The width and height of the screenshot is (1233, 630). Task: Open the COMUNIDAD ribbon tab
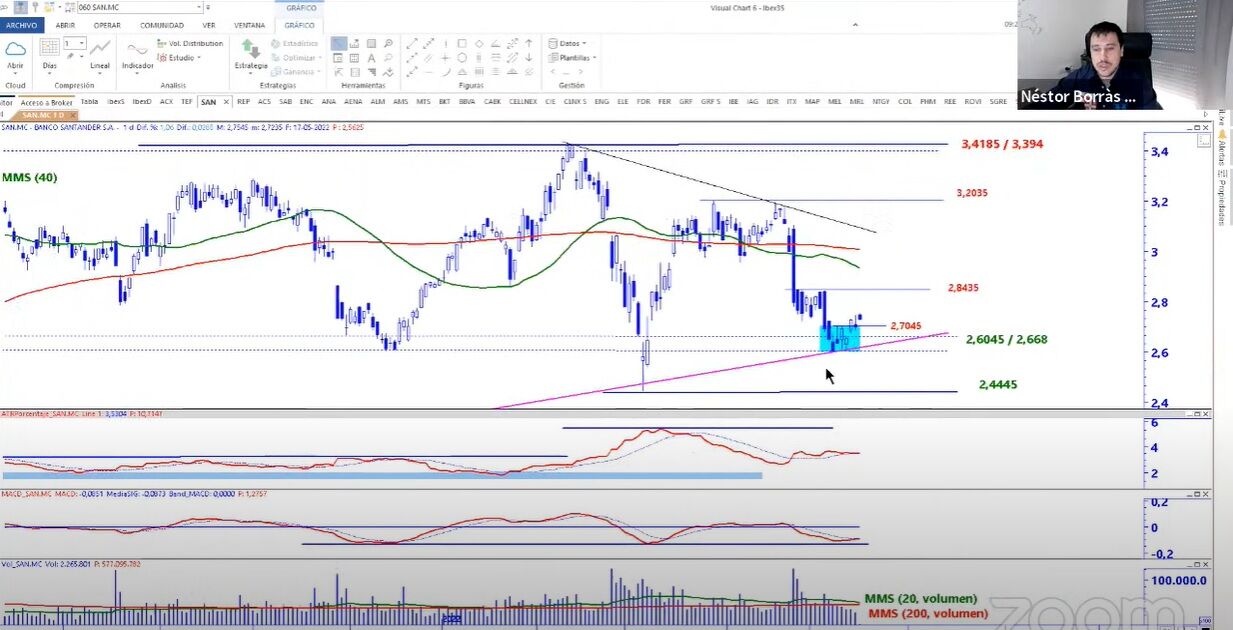(162, 25)
